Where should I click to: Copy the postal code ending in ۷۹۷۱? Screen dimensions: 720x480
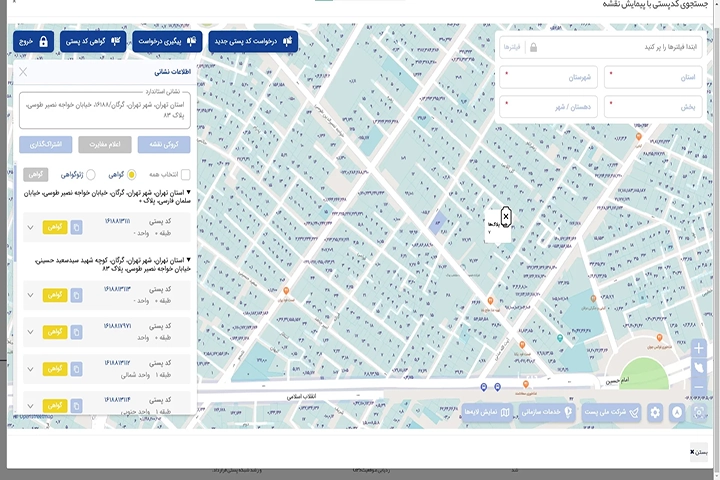77,332
